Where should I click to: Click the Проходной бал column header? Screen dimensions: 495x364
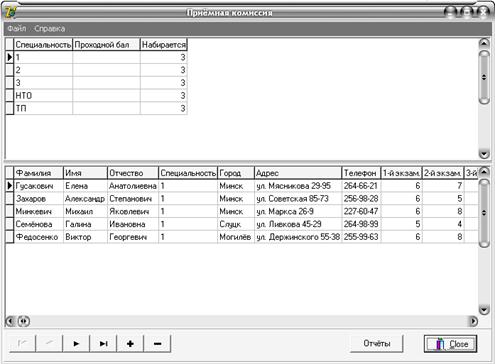[106, 45]
